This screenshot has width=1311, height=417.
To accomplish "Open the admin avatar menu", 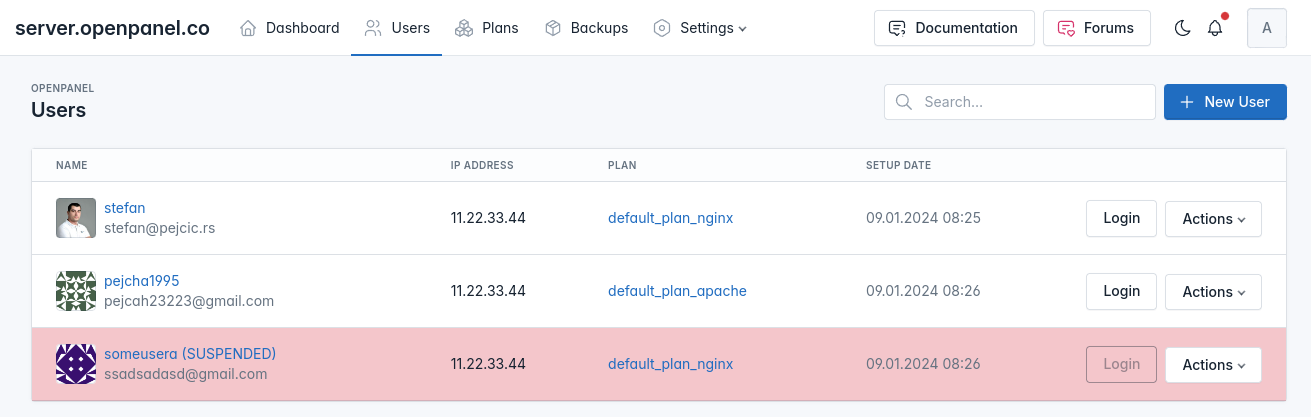I will [x=1267, y=28].
